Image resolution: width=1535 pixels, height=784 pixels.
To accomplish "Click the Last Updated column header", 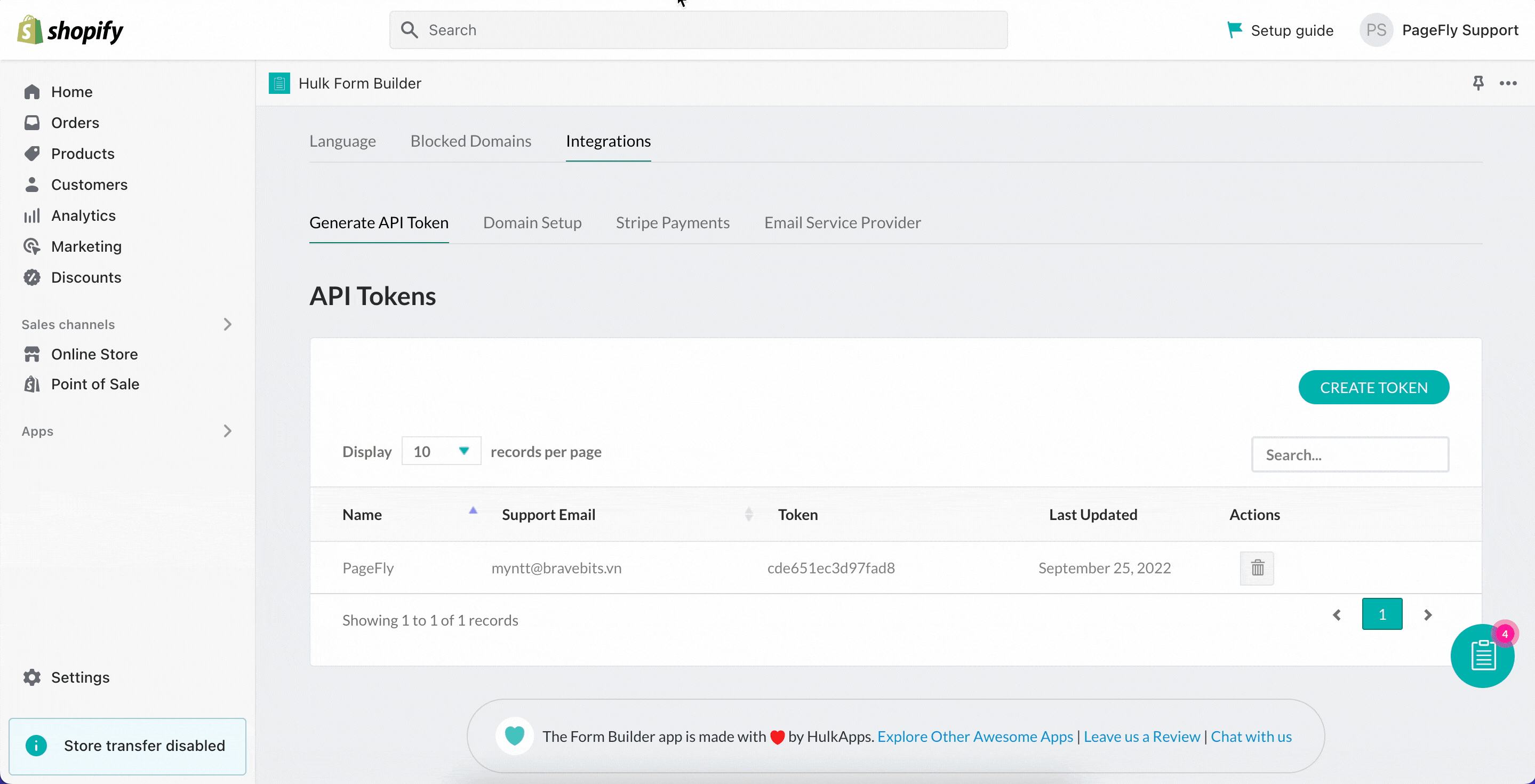I will (1093, 515).
